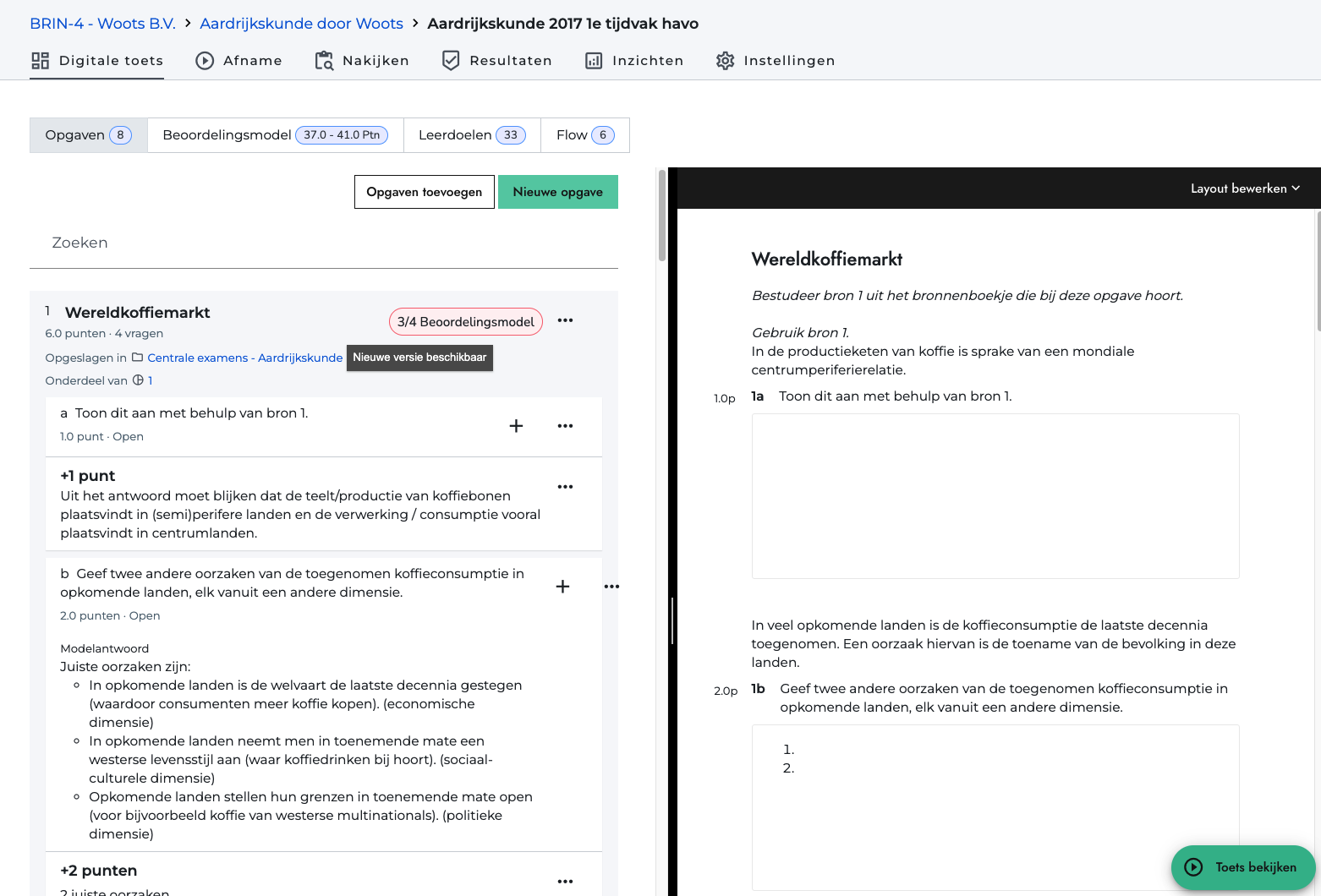
Task: Select the Opgaven sub-tab
Action: pyautogui.click(x=89, y=135)
